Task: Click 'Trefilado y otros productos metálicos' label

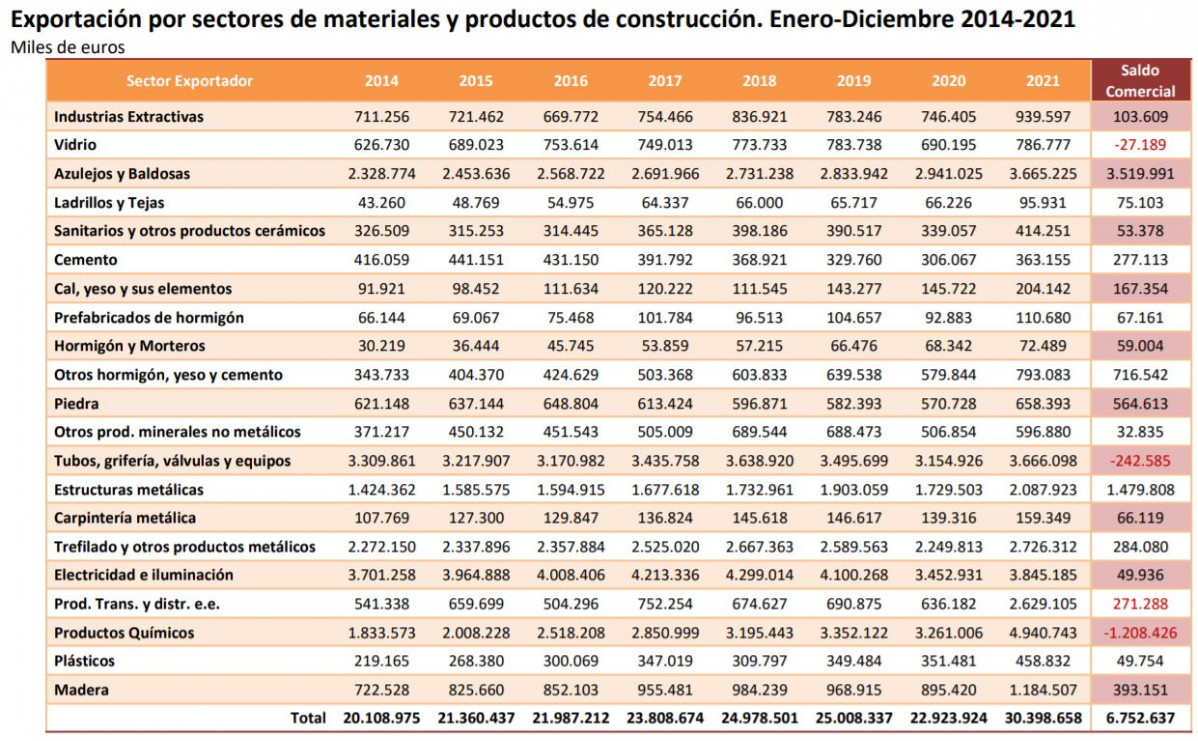Action: [x=184, y=547]
